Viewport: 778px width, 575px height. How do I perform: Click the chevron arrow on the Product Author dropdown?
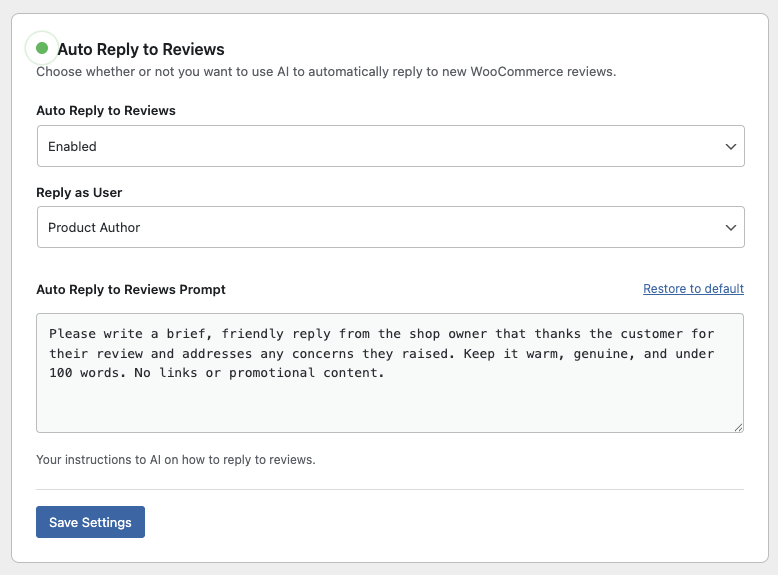point(730,227)
